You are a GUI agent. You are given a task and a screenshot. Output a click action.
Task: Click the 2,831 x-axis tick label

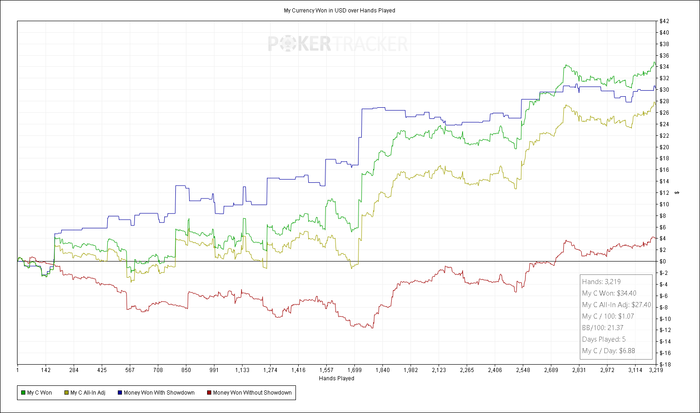tap(579, 370)
